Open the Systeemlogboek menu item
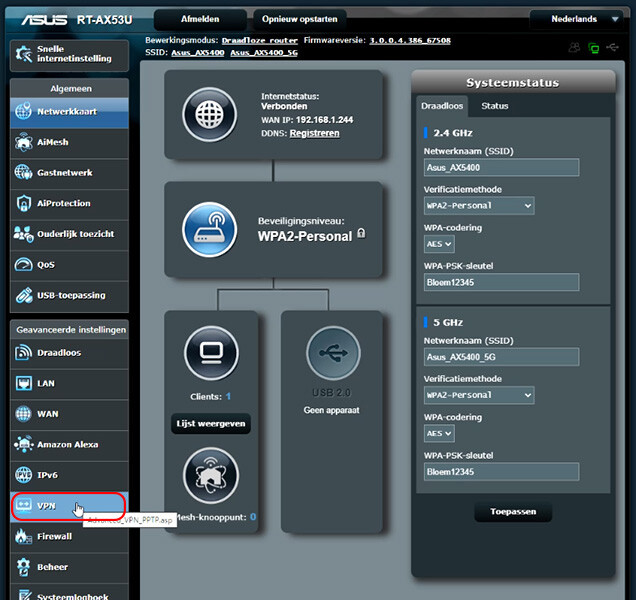The image size is (636, 600). [x=69, y=592]
